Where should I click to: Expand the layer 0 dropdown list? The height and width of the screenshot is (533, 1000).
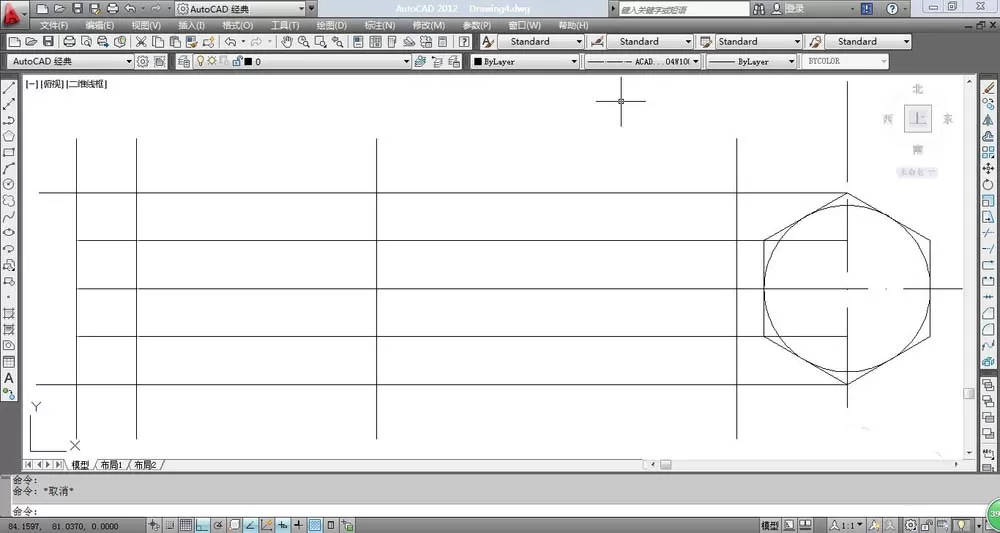point(406,62)
